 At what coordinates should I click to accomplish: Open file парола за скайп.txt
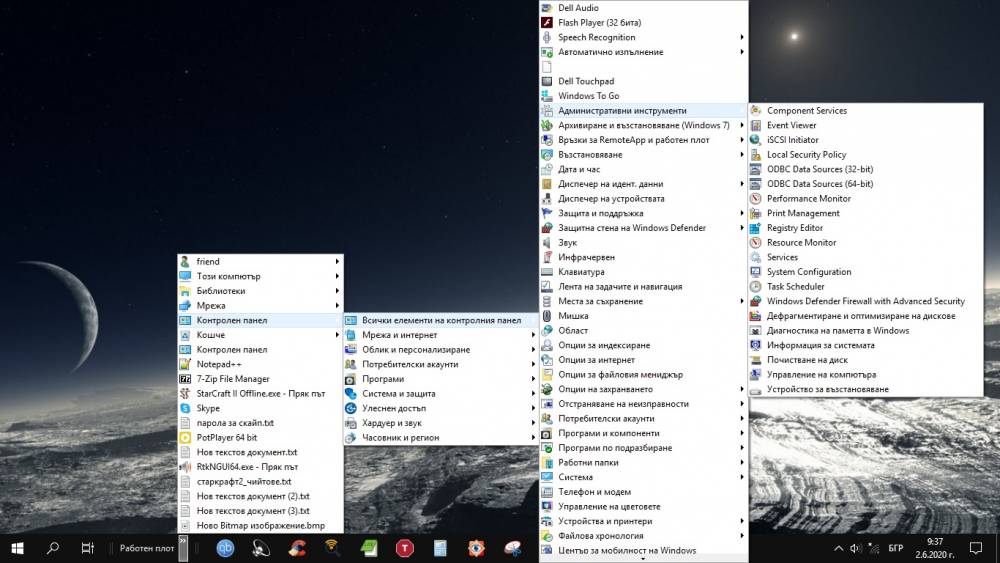(235, 423)
